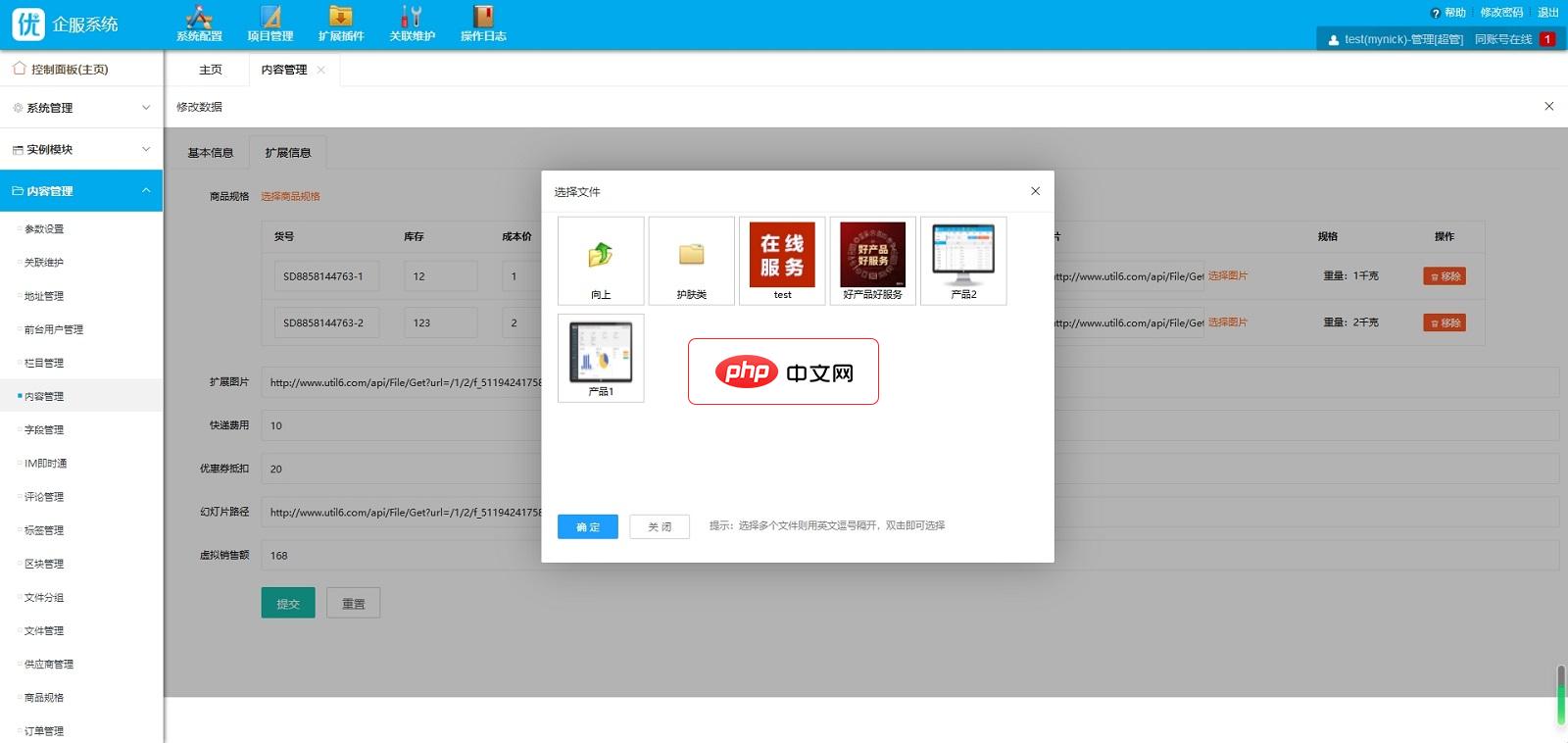Click the 关闭 button in dialog
This screenshot has height=743, width=1568.
point(660,526)
